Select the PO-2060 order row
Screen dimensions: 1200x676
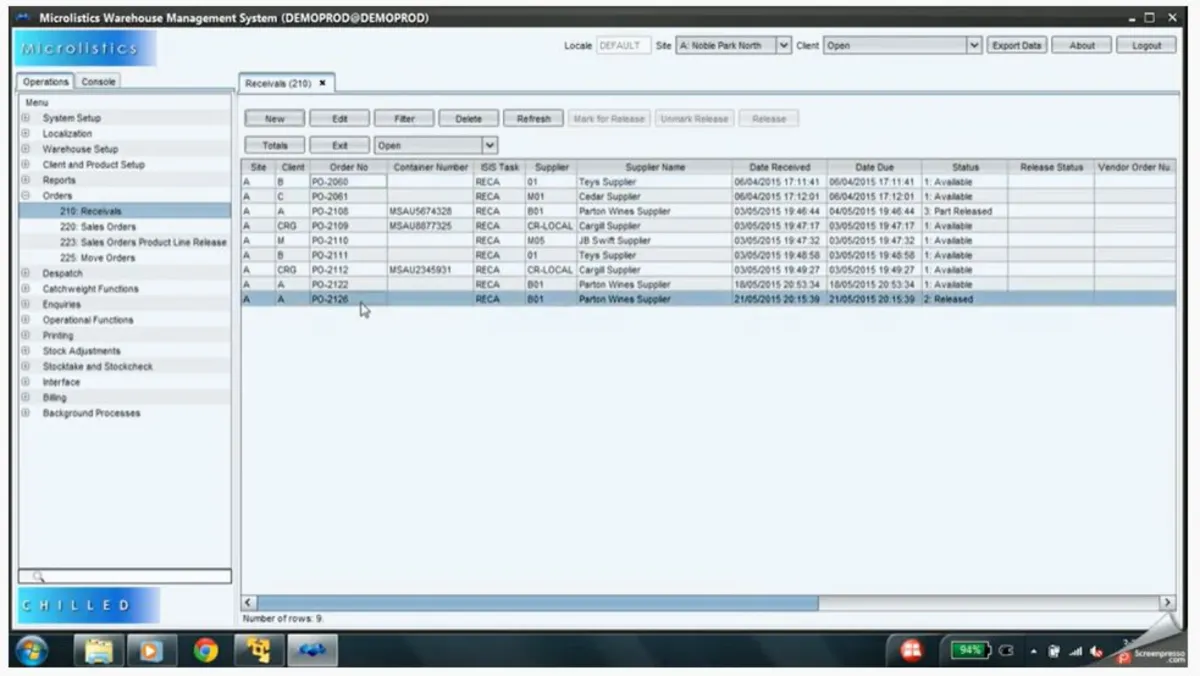click(708, 182)
